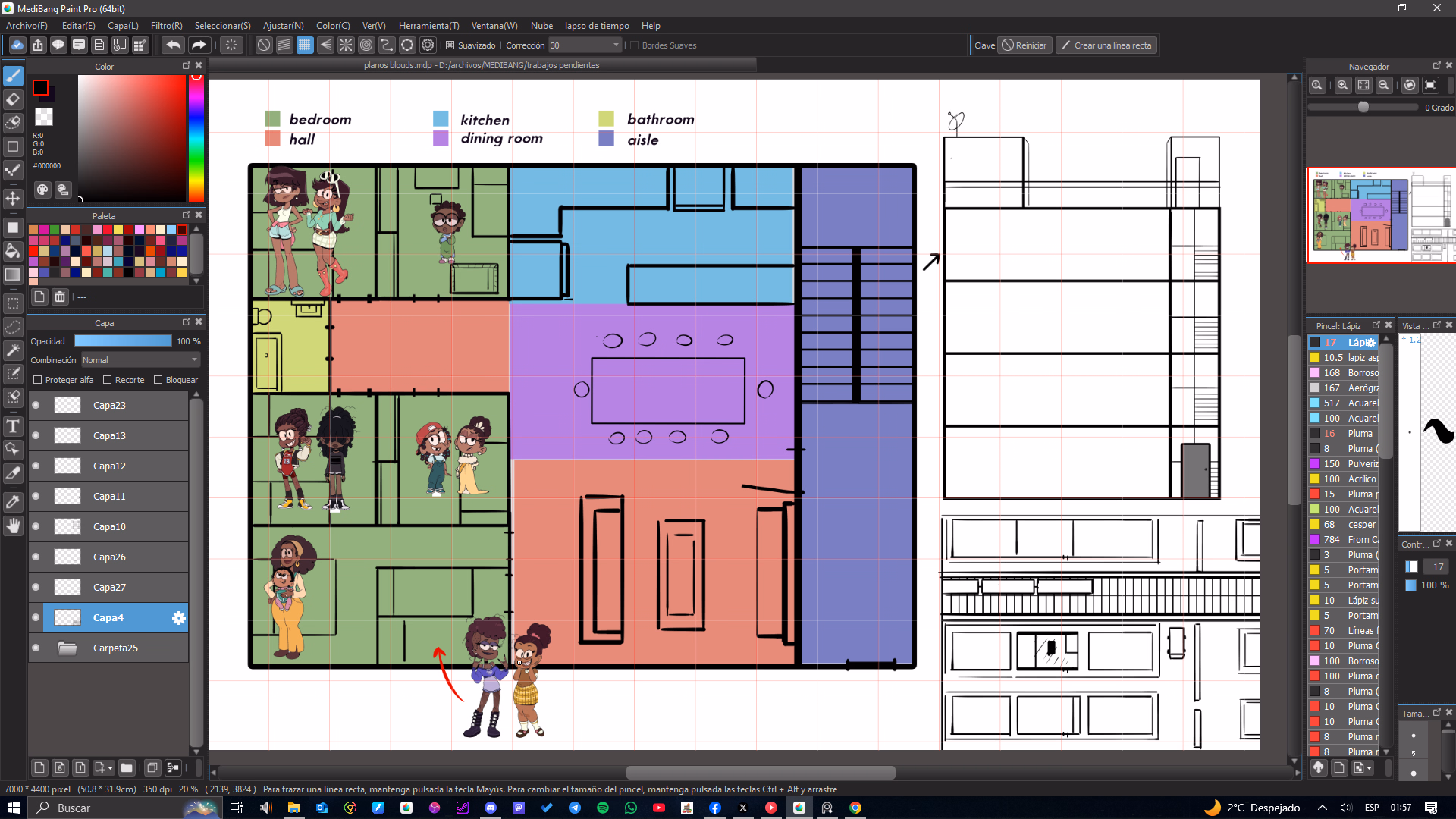Toggle the Bloquear layer checkbox
The image size is (1456, 819).
pos(158,380)
